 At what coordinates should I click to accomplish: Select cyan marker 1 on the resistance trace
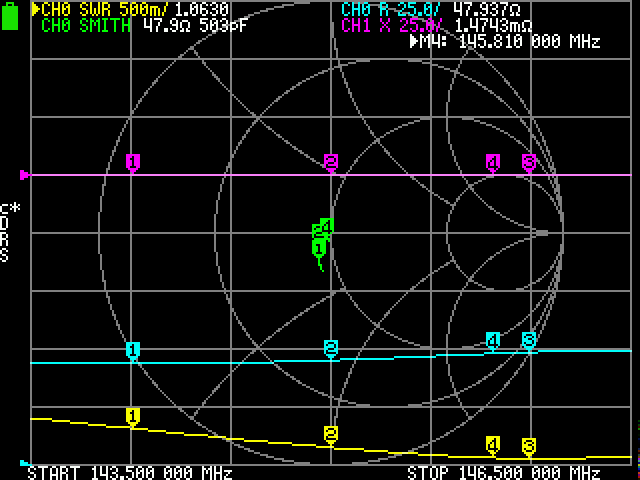pyautogui.click(x=132, y=350)
